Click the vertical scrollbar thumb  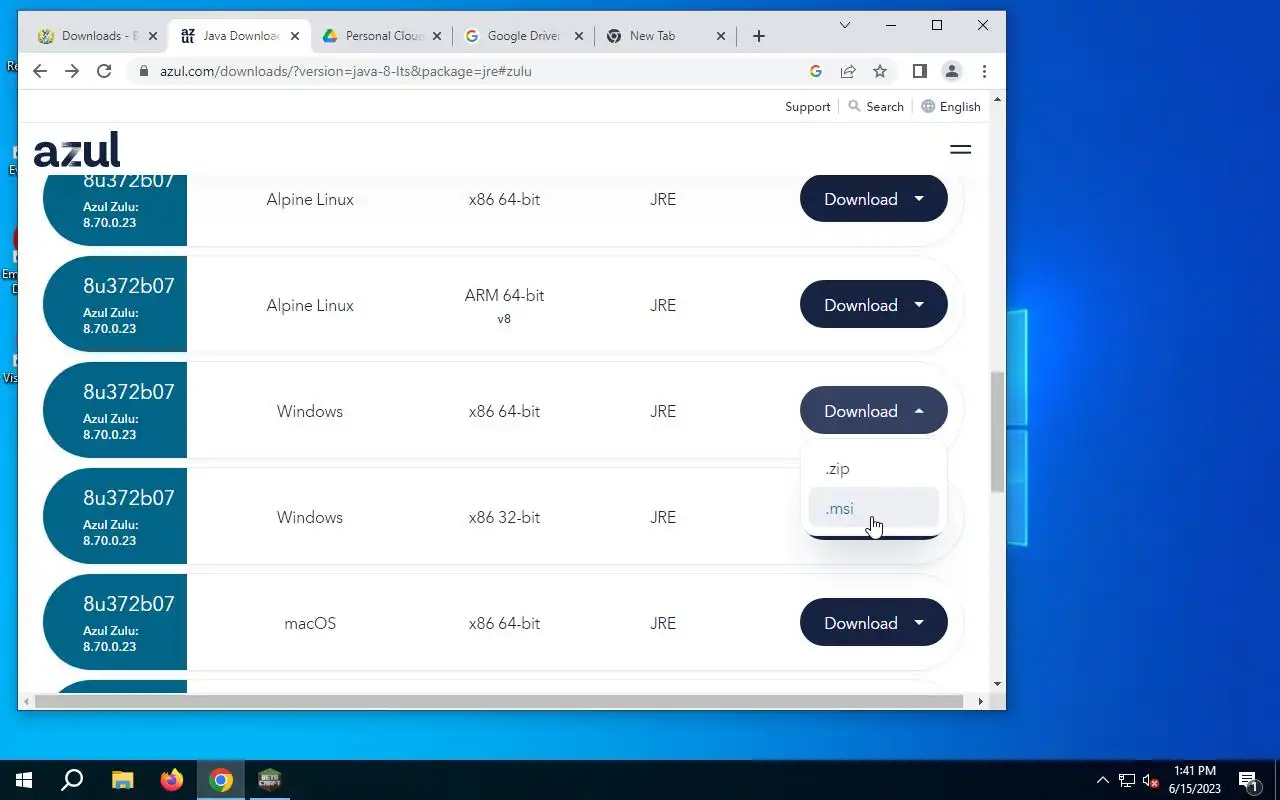pos(997,431)
